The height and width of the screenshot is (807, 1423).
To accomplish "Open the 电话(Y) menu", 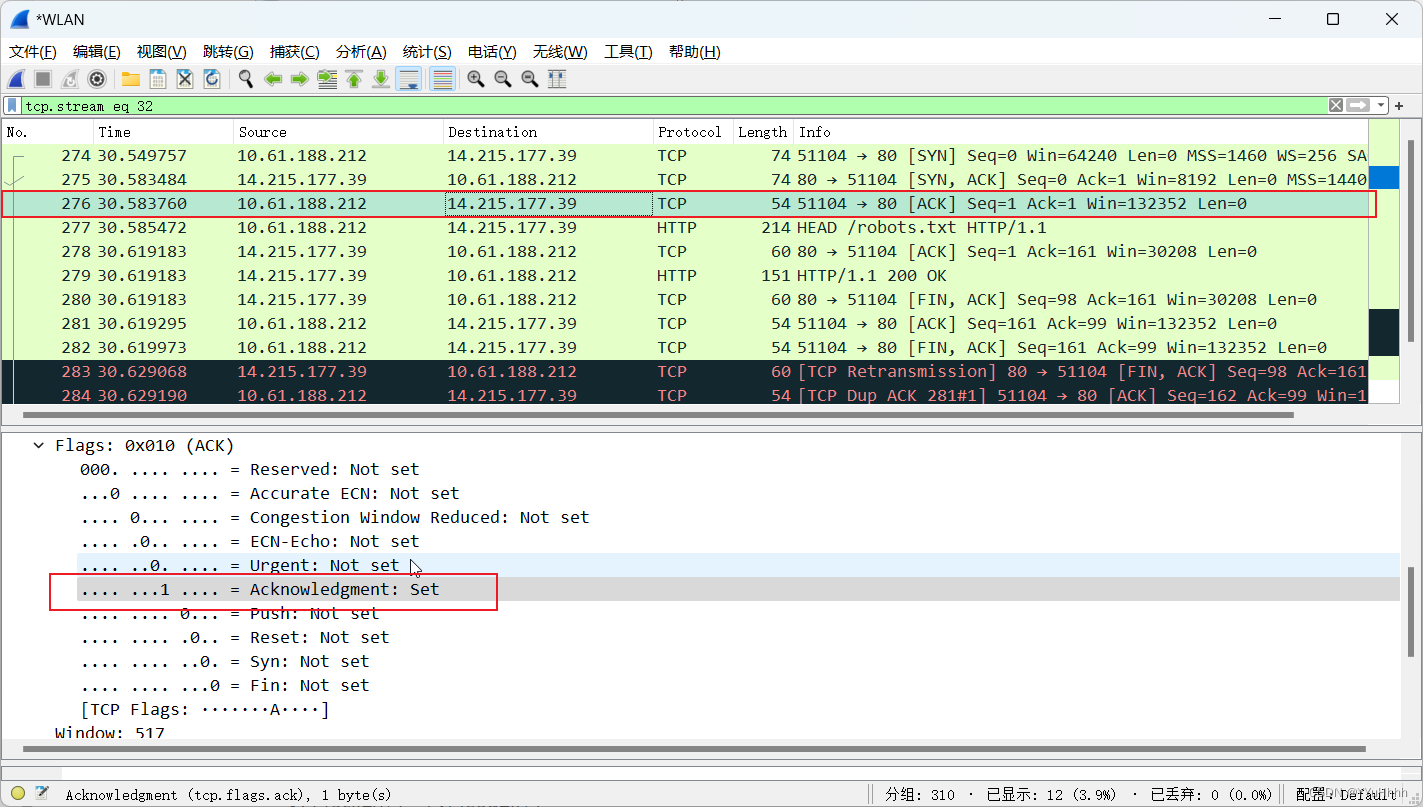I will (492, 52).
